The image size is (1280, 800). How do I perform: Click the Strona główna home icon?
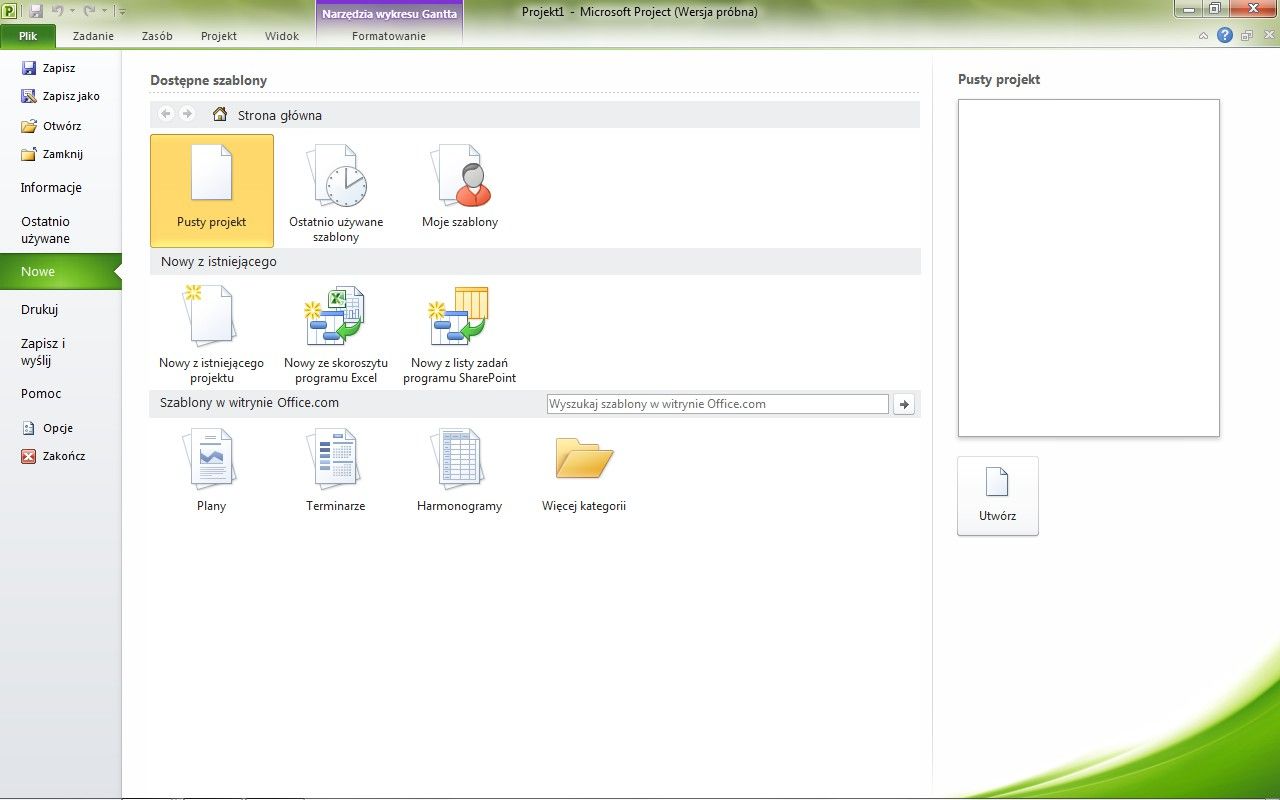click(x=220, y=115)
